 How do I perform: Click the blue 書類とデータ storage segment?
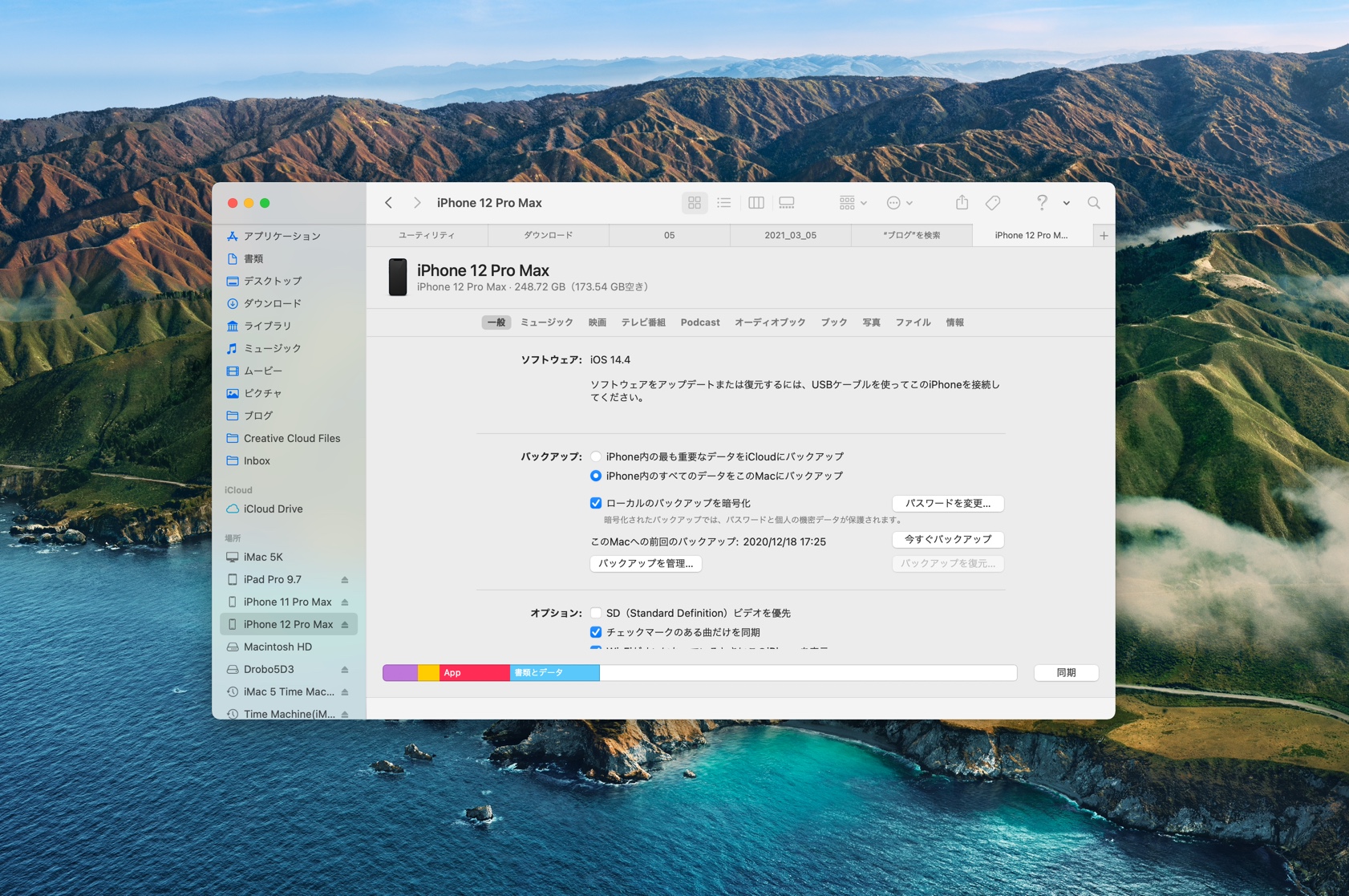coord(555,672)
